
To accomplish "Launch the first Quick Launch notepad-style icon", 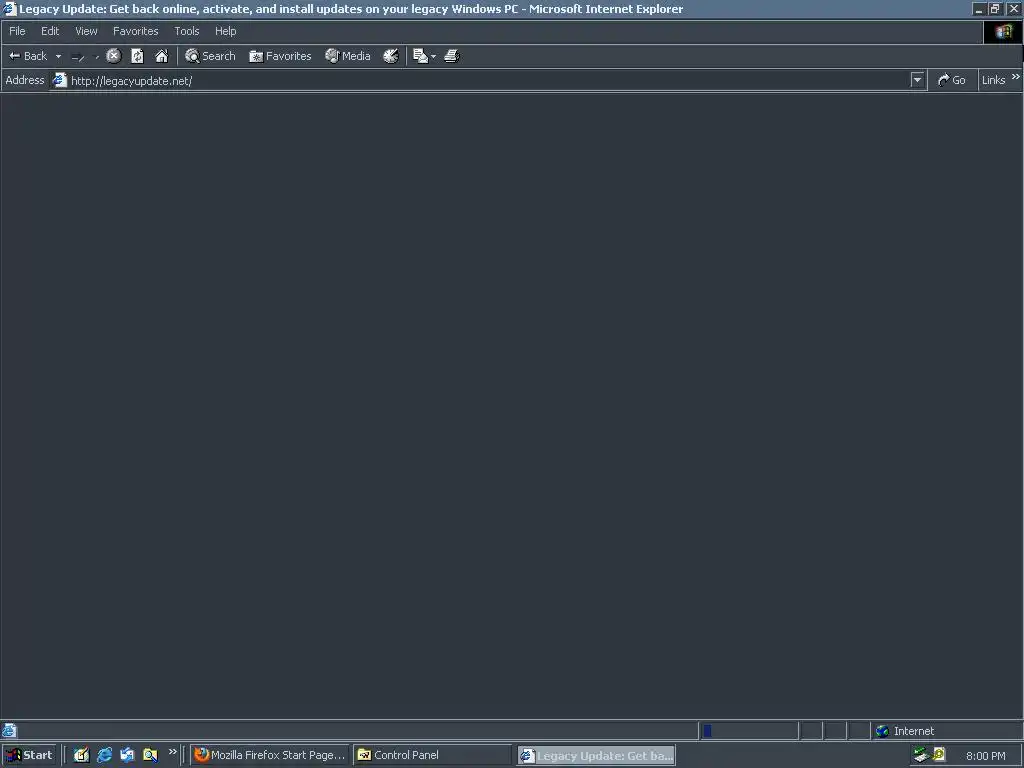I will click(x=81, y=755).
